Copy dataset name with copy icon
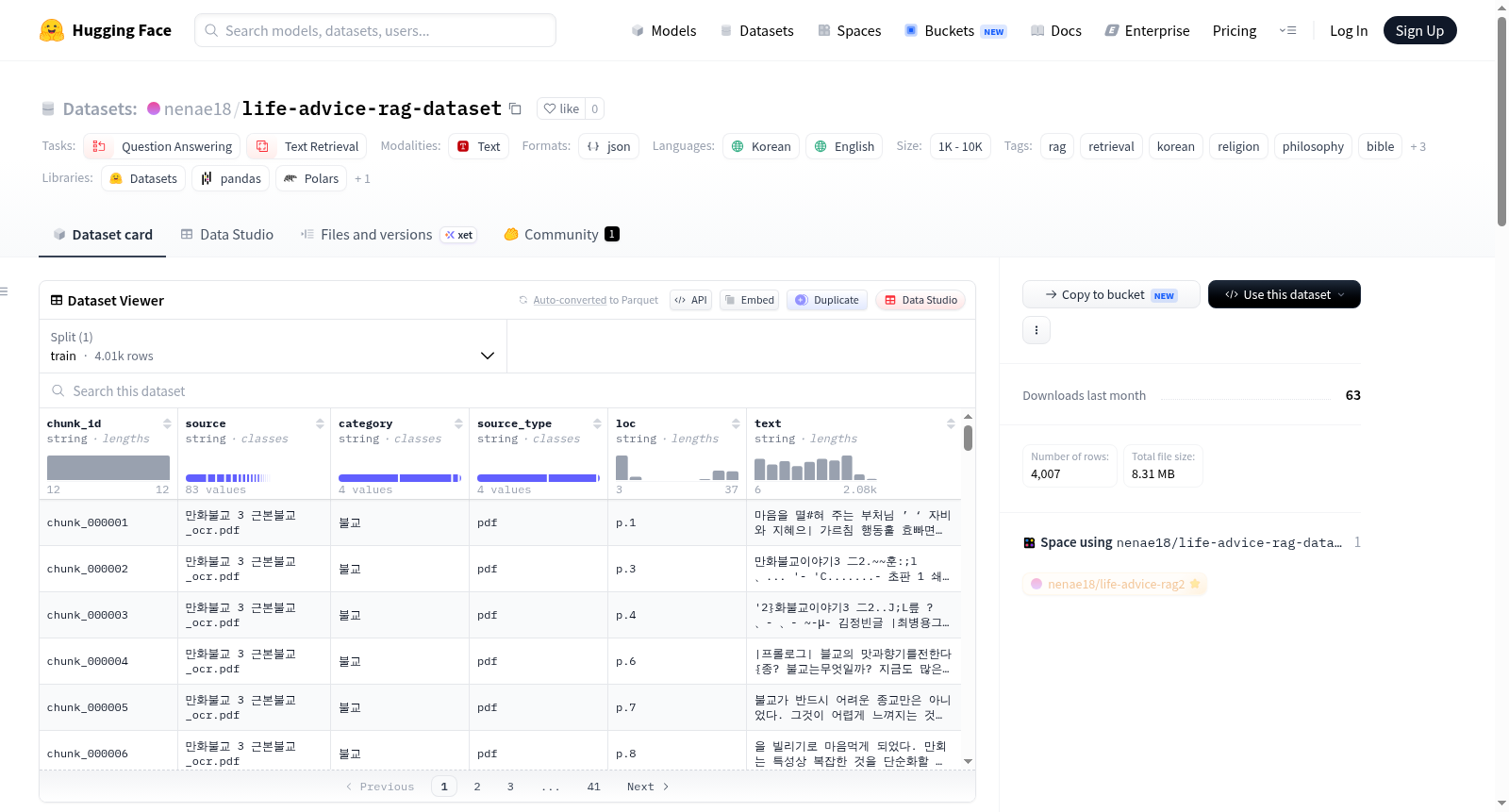 (515, 108)
